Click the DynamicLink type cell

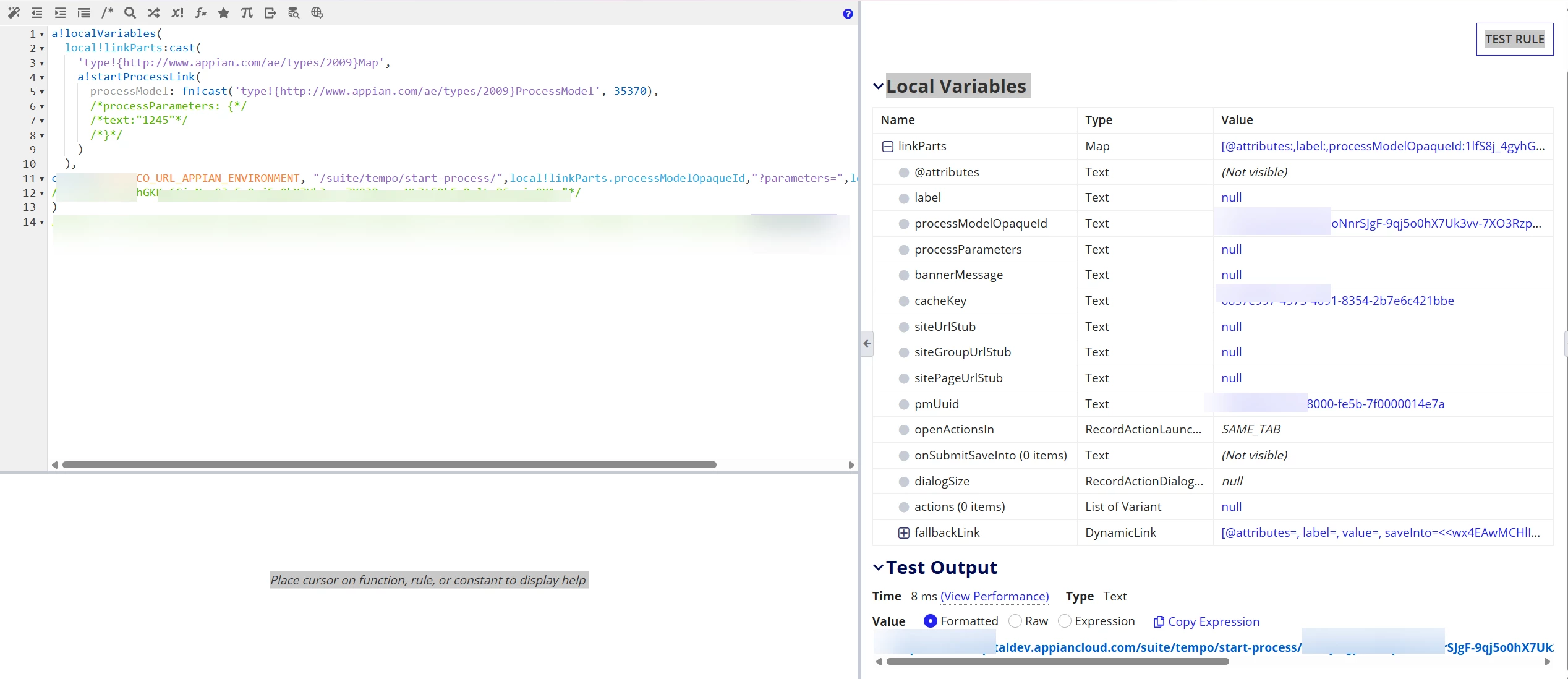tap(1120, 532)
